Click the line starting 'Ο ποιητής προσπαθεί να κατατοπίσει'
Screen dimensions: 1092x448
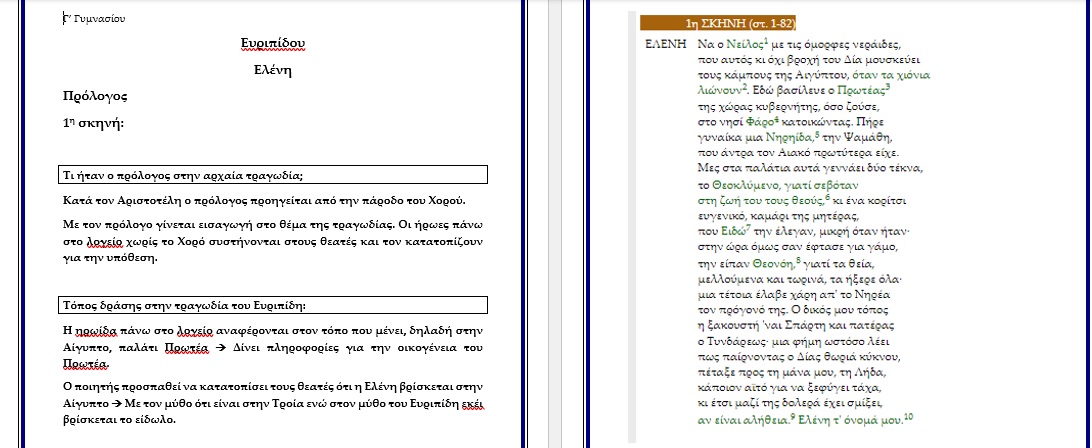click(273, 387)
